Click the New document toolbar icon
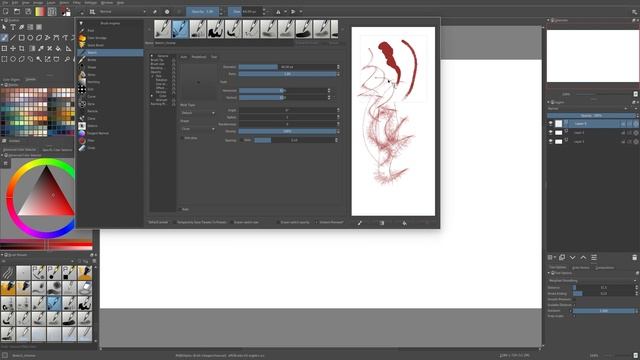Viewport: 640px width, 360px height. (6, 11)
